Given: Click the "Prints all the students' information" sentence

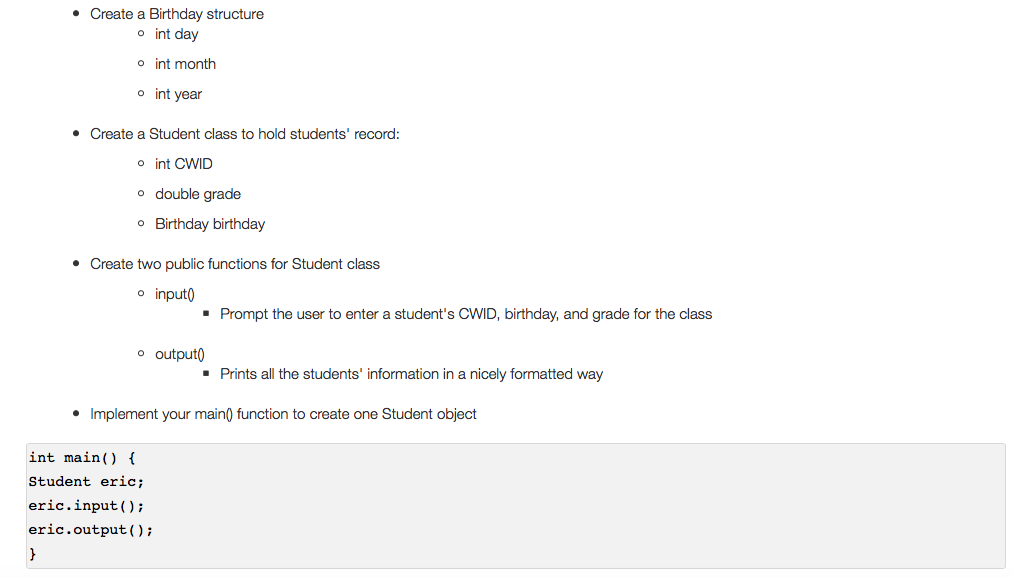Looking at the screenshot, I should [411, 374].
